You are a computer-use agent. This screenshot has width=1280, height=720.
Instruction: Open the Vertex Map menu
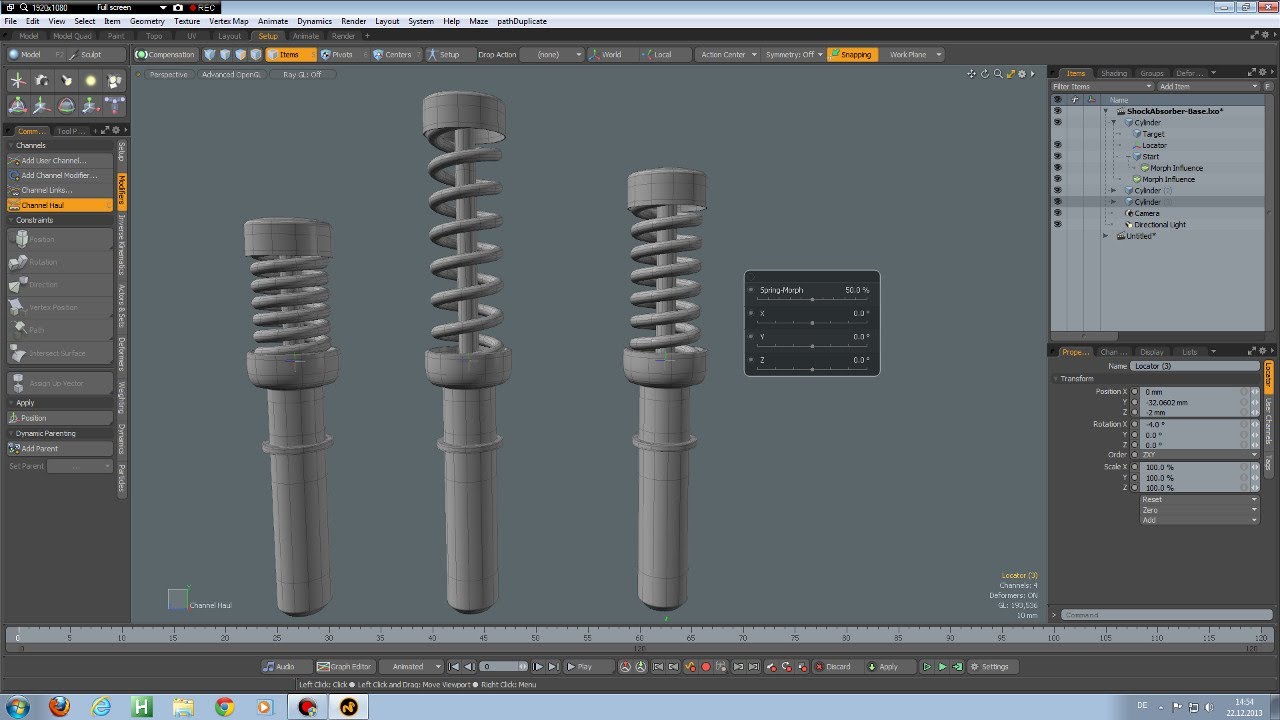(x=229, y=21)
